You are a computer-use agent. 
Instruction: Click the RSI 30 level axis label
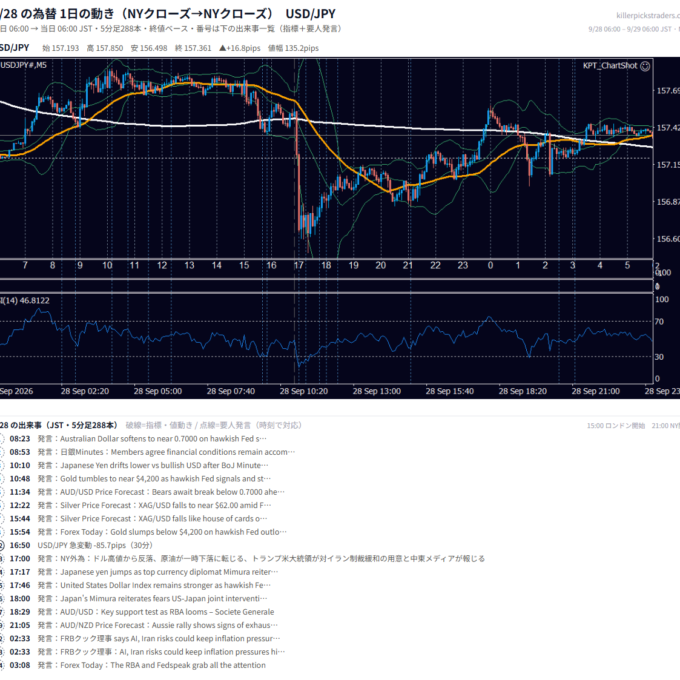pos(659,357)
